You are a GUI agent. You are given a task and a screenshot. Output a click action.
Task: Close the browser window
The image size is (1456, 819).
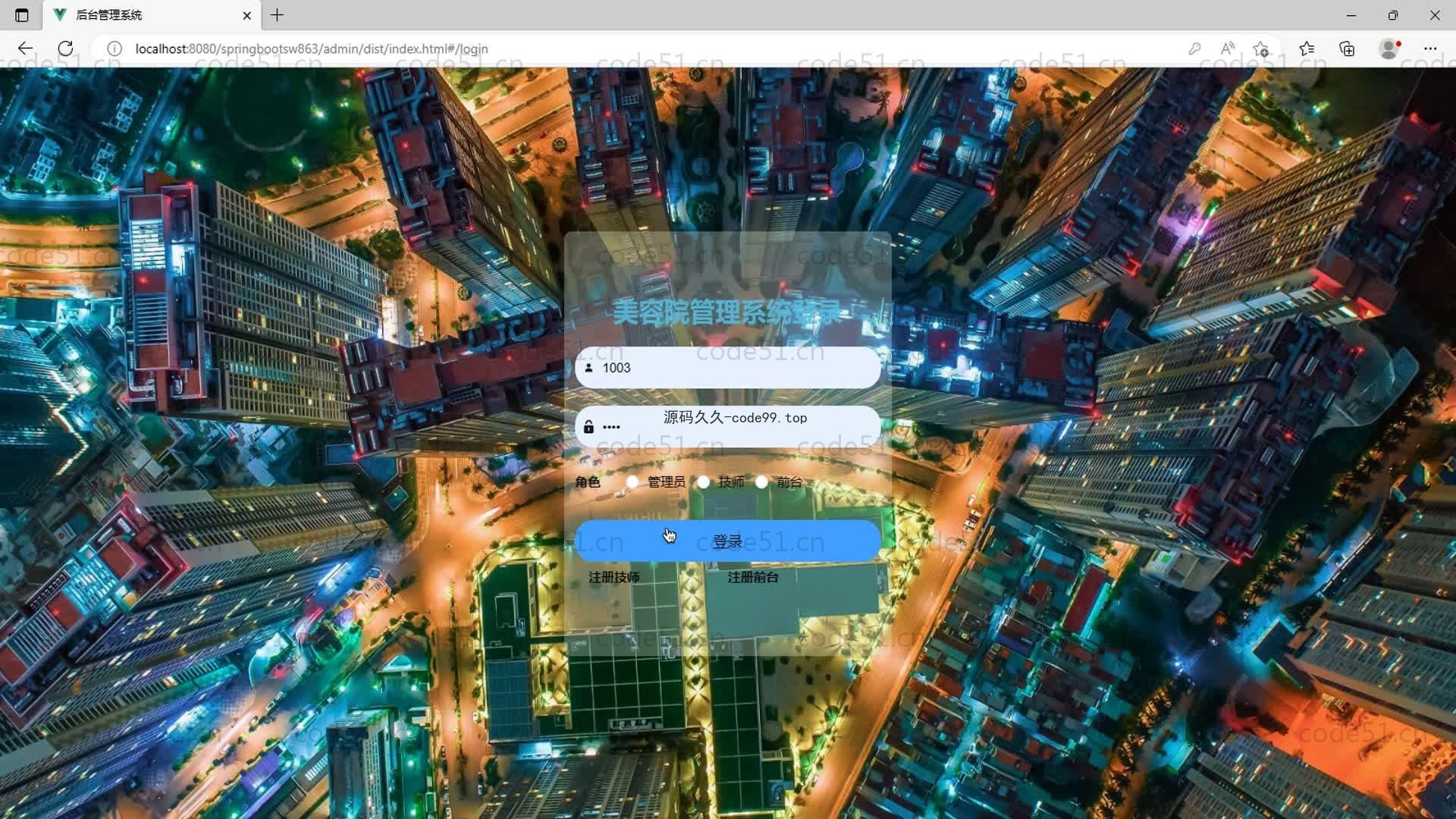pyautogui.click(x=1435, y=15)
